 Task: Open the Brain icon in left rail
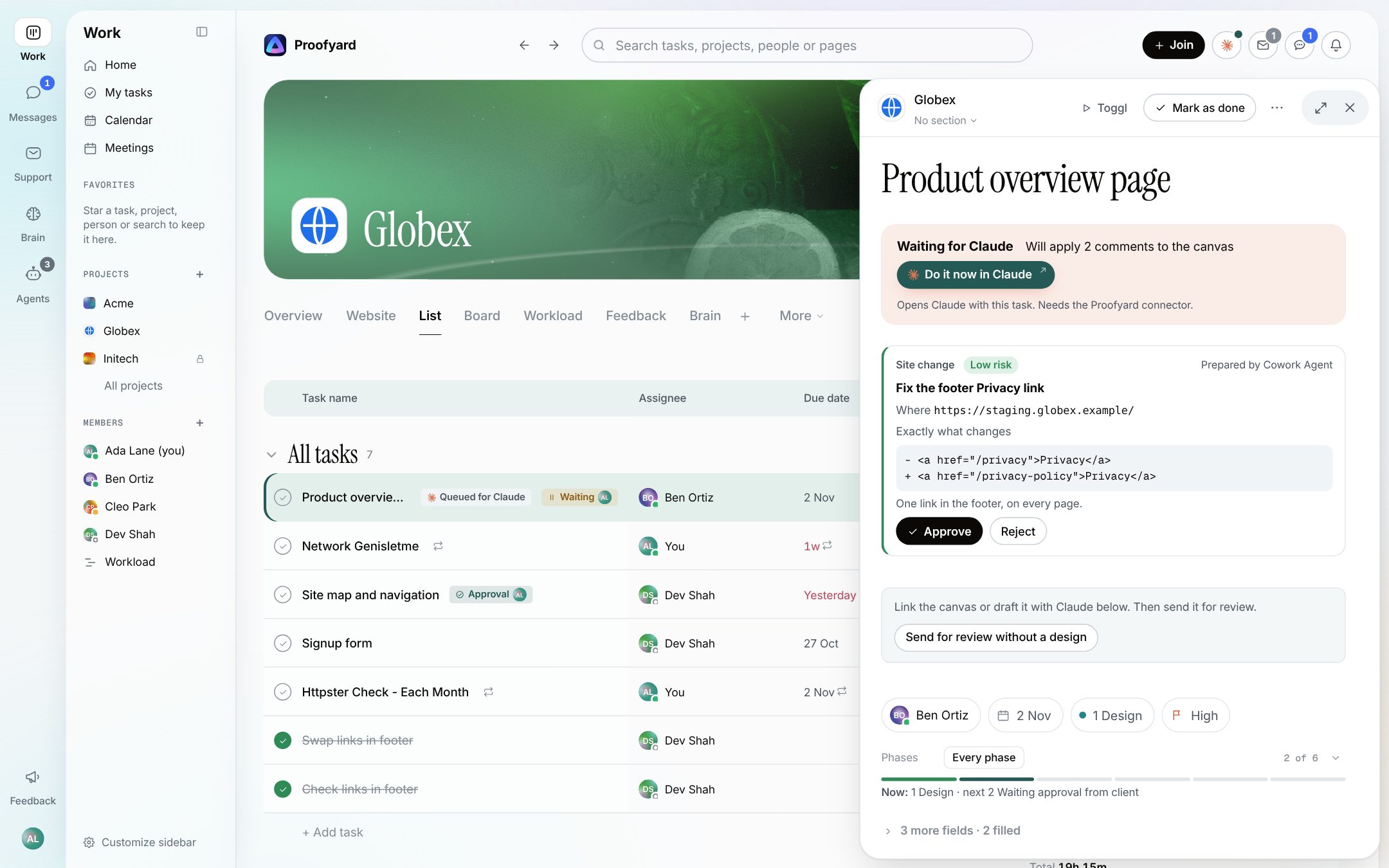click(33, 213)
